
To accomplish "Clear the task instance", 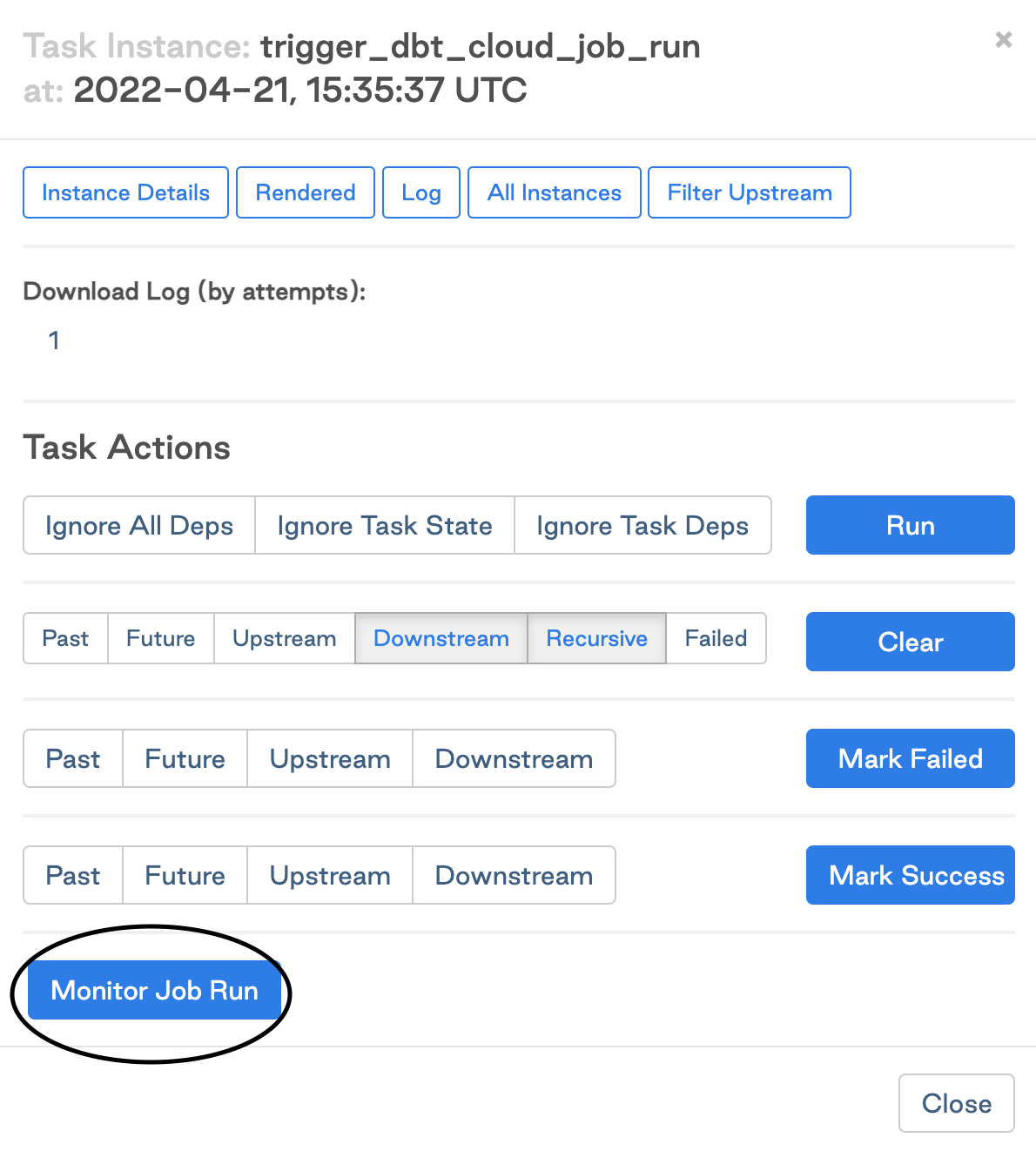I will 909,642.
